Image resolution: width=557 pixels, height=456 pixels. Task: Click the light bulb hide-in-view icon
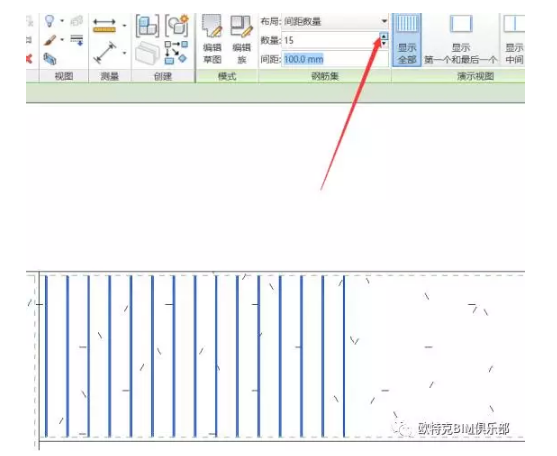click(x=49, y=21)
